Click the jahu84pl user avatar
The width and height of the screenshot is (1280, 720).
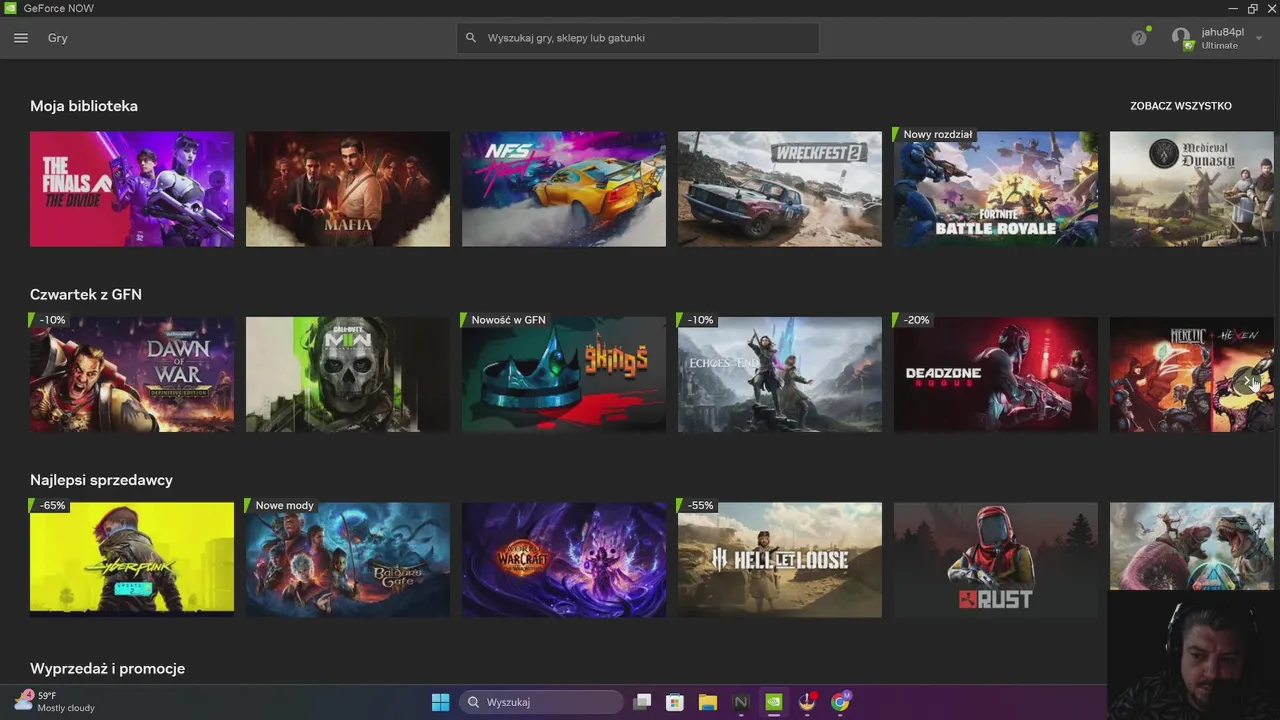(1182, 38)
